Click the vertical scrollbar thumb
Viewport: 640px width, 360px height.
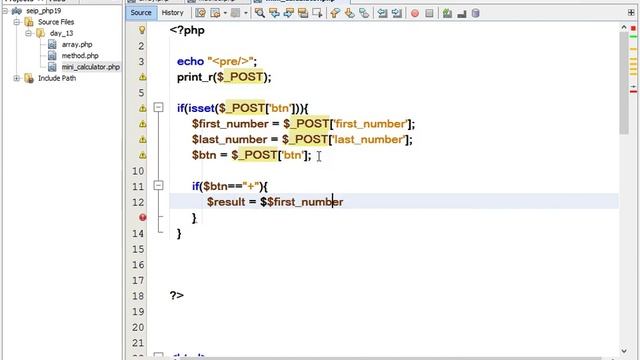[x=624, y=83]
